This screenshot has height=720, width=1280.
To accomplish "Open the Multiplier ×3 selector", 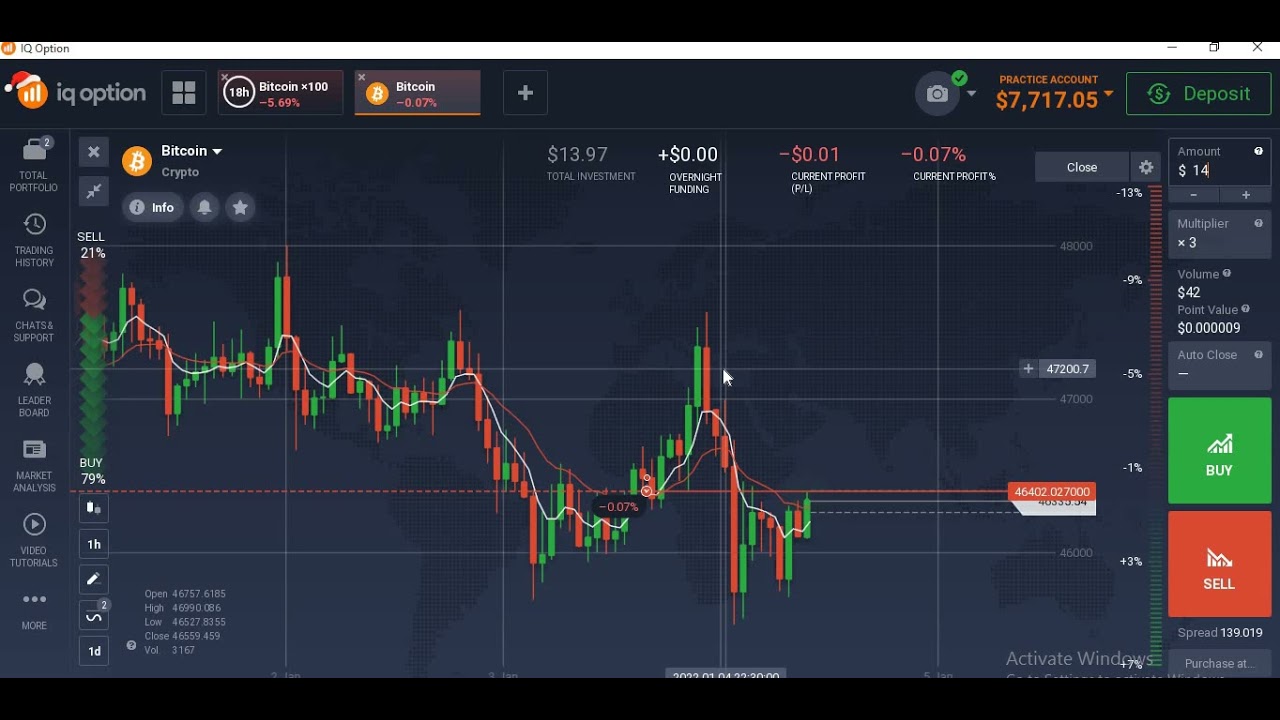I will [x=1219, y=234].
